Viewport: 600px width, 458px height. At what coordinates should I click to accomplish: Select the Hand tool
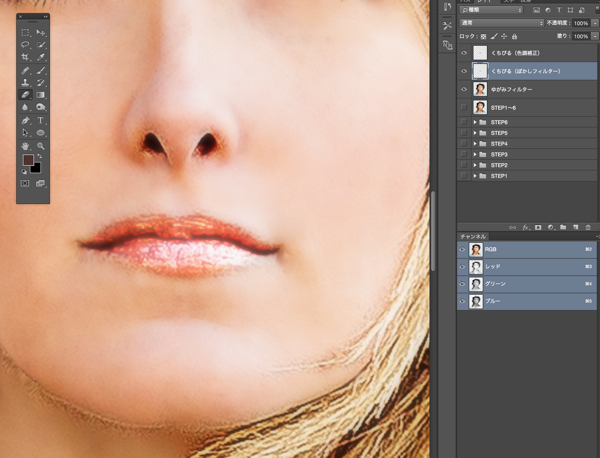click(x=25, y=146)
